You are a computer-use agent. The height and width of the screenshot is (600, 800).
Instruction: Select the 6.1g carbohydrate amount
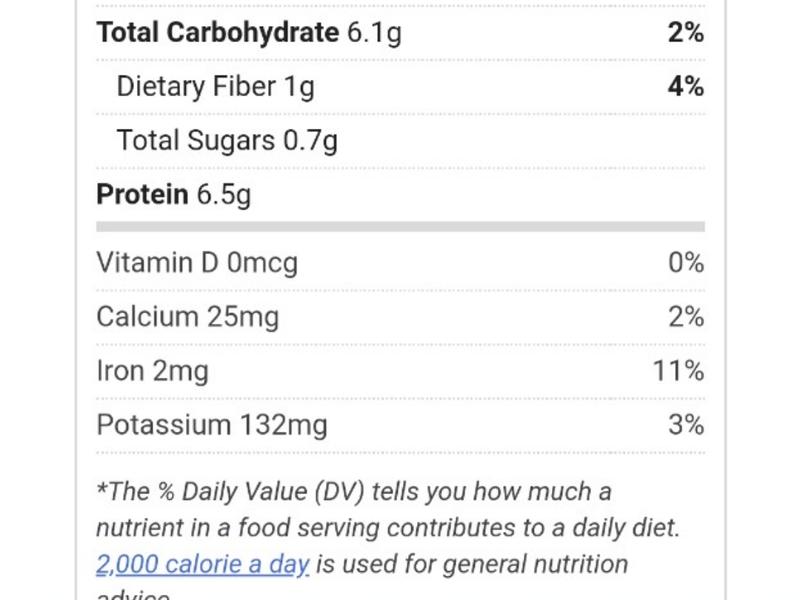pos(374,33)
